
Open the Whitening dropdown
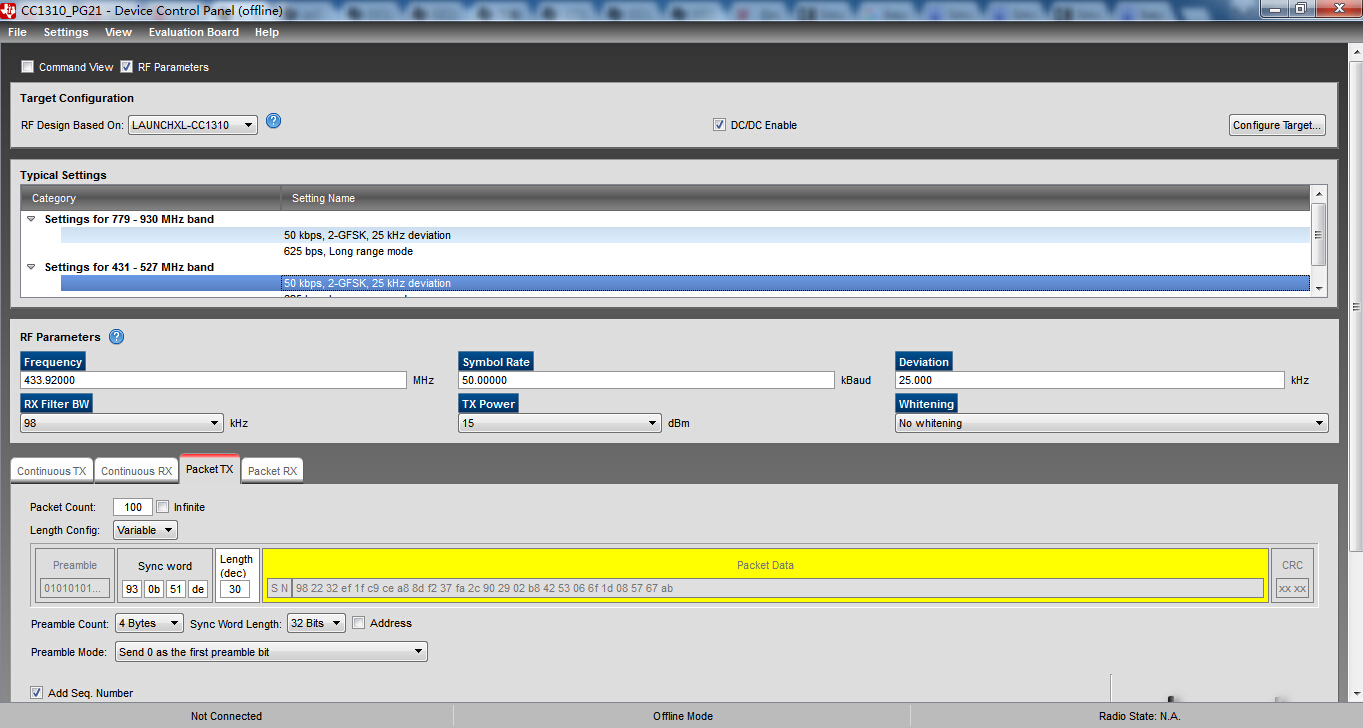[1112, 423]
